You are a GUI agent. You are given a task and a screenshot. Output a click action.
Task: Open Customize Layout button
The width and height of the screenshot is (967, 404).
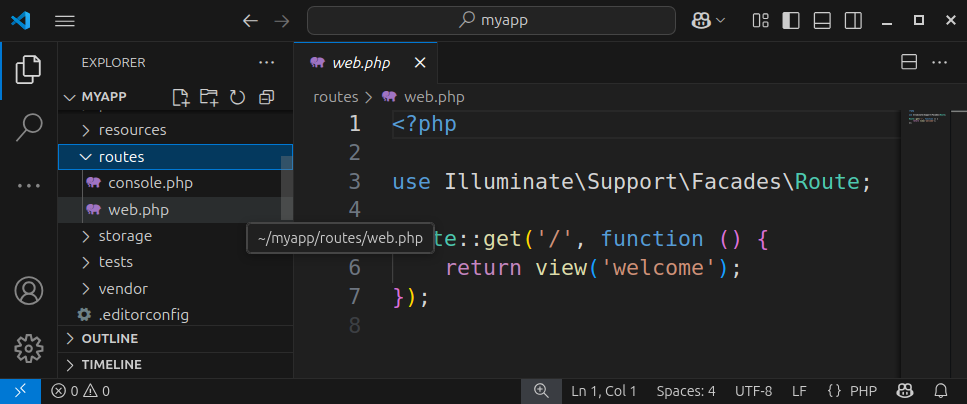[x=760, y=21]
